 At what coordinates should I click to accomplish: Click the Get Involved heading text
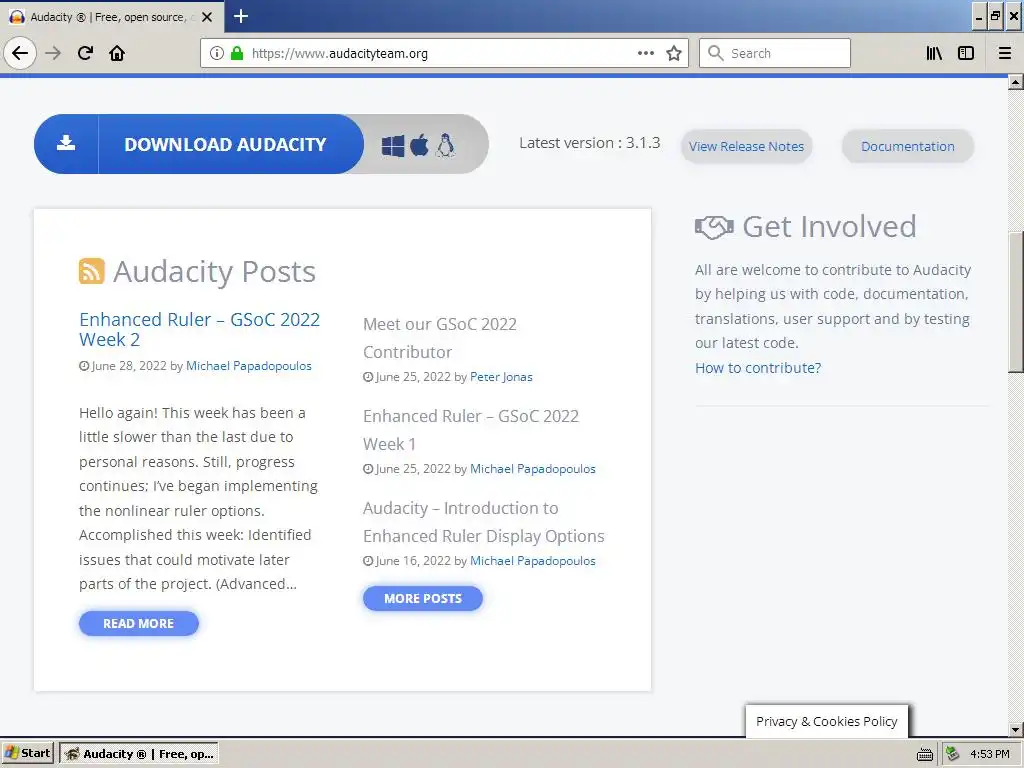[829, 227]
